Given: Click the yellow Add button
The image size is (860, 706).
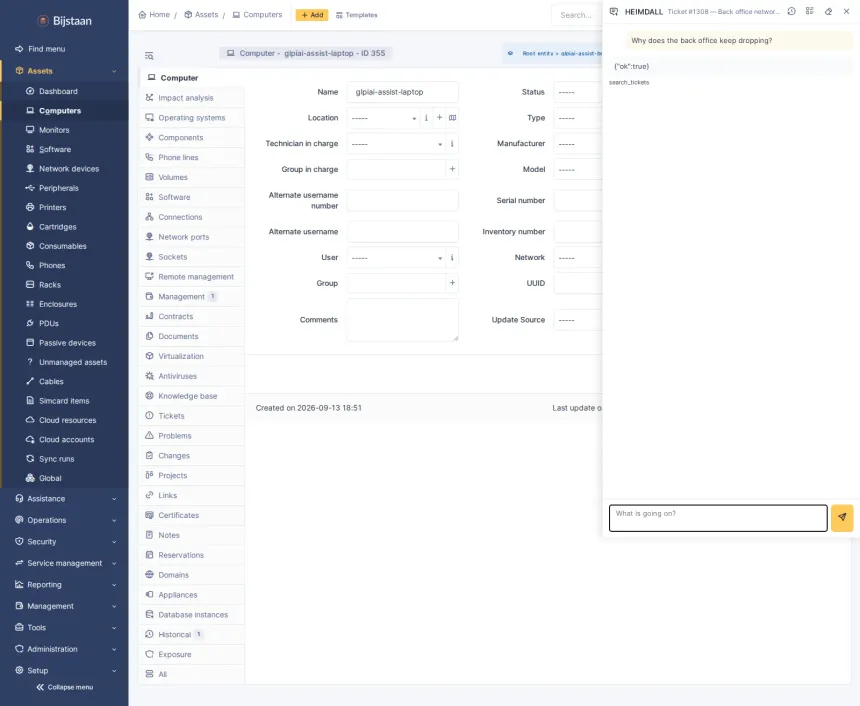Looking at the screenshot, I should [312, 15].
